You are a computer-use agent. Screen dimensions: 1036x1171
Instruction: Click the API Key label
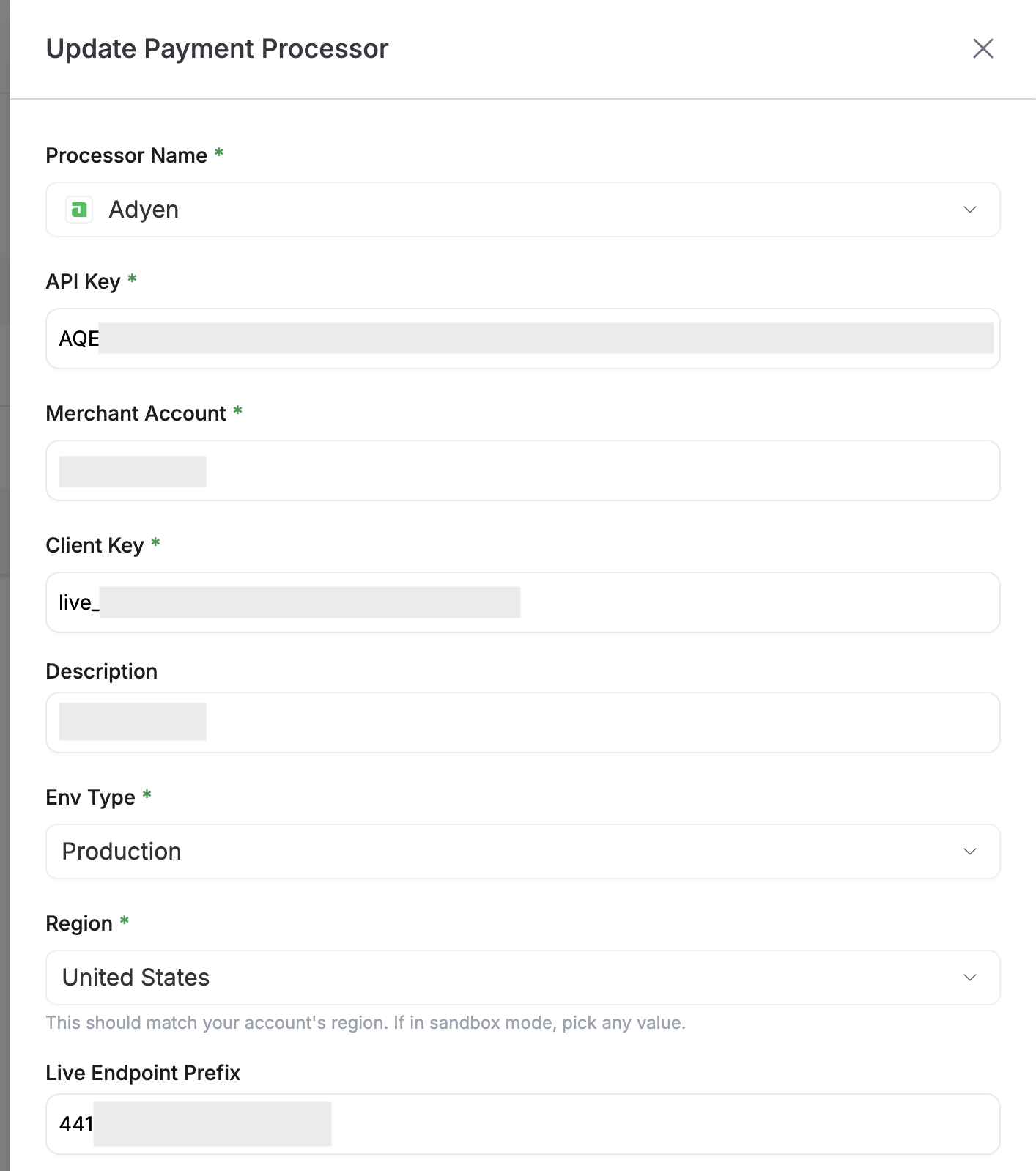[x=84, y=281]
